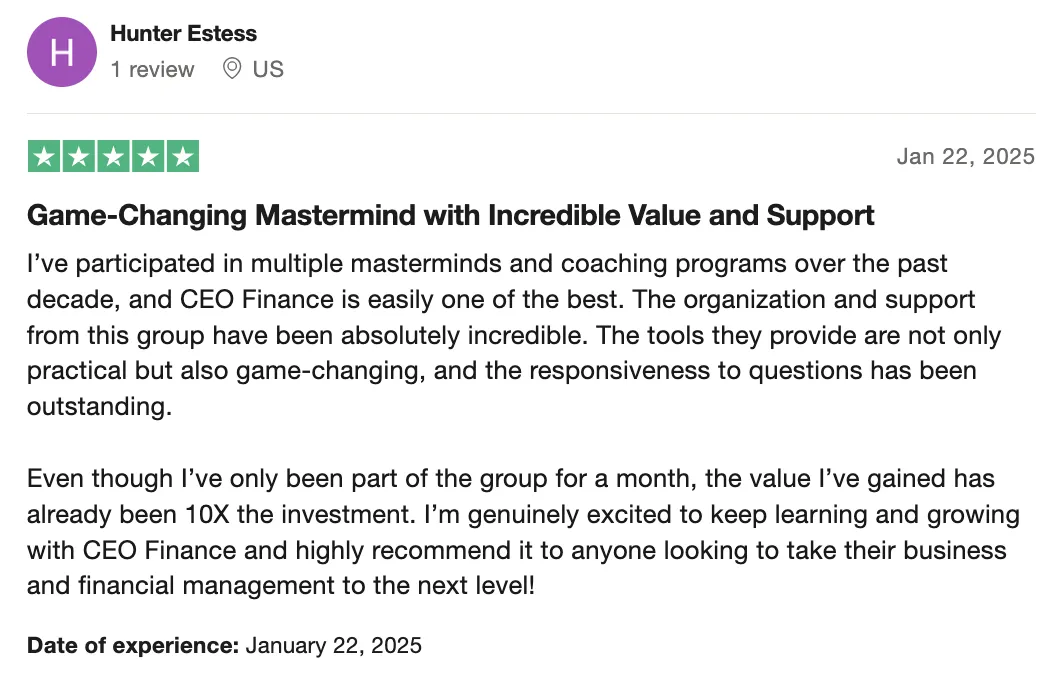
Task: Click the first green rating star
Action: point(44,156)
